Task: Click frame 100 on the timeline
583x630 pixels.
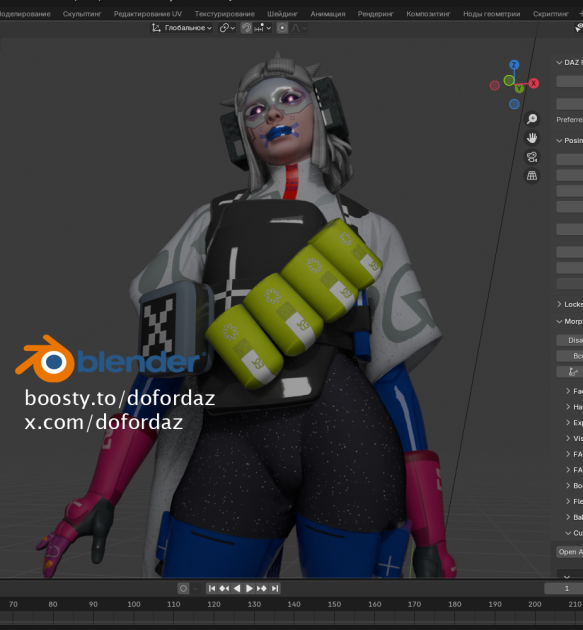Action: pos(134,604)
